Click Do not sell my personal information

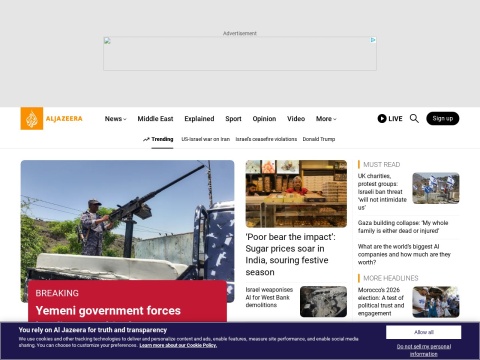(424, 350)
